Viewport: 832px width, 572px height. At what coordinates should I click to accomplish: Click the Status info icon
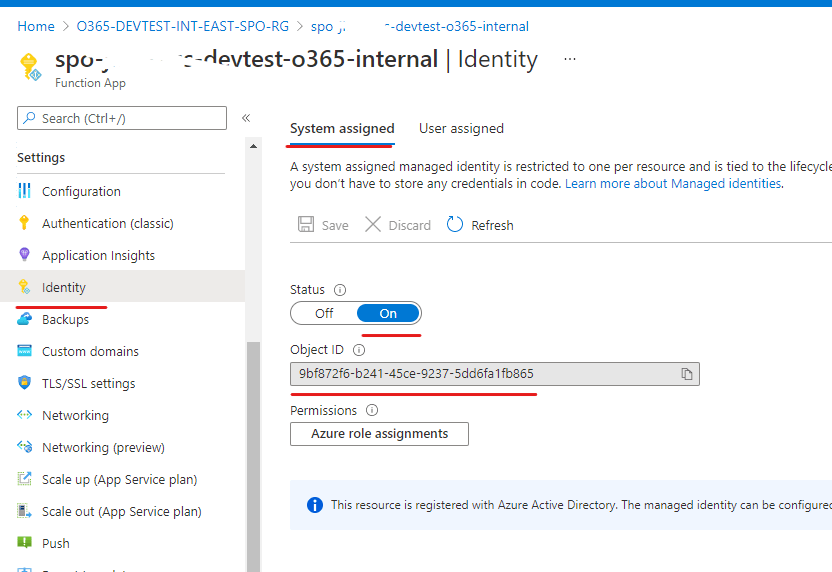[340, 290]
